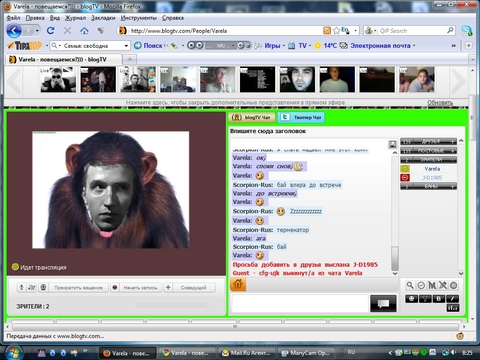Image resolution: width=480 pixels, height=360 pixels.
Task: Collapse the ЗРИТЕЛИ list section
Action: (428, 160)
